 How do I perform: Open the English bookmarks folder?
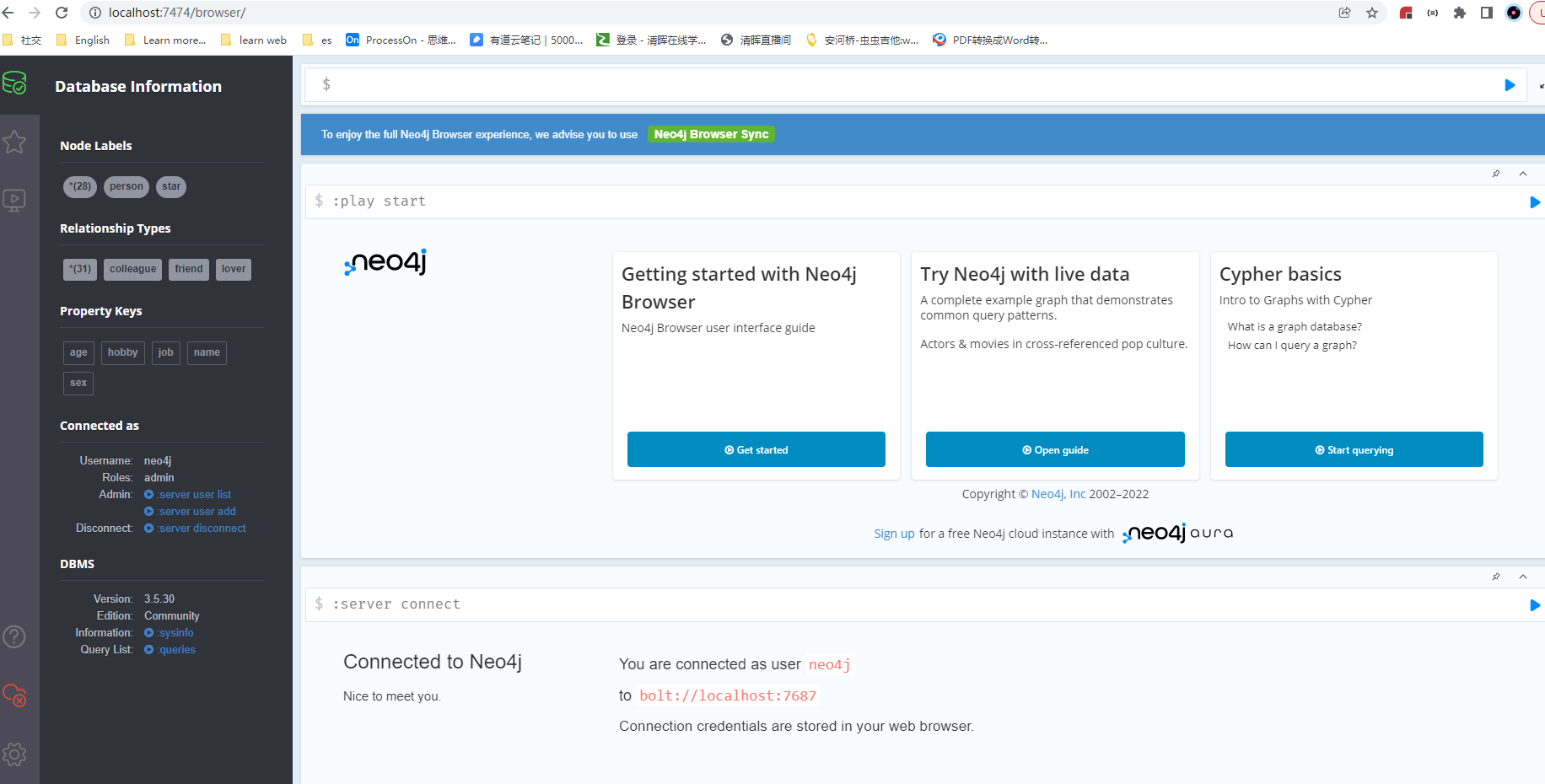point(82,40)
